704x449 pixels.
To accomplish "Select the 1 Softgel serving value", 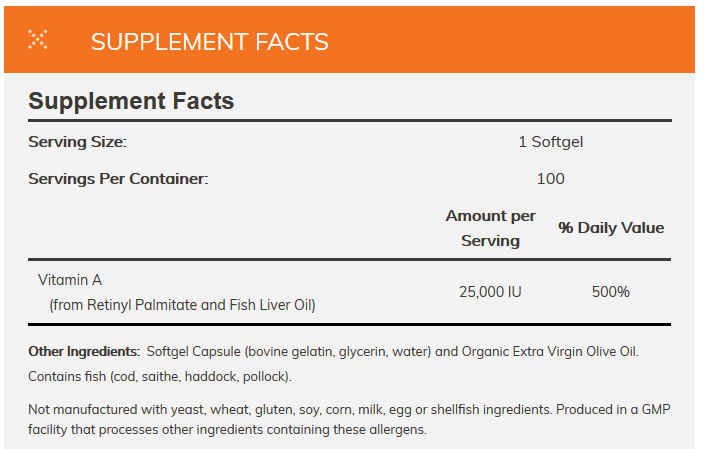I will click(550, 141).
